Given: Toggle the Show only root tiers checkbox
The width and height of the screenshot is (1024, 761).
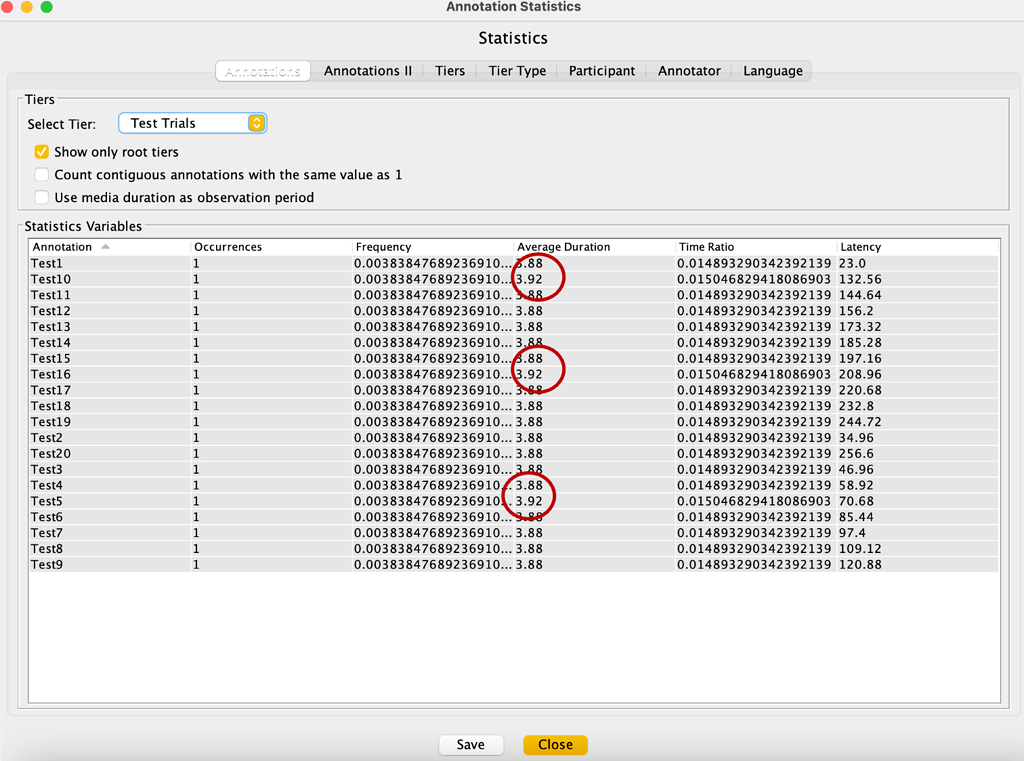Looking at the screenshot, I should pos(41,152).
